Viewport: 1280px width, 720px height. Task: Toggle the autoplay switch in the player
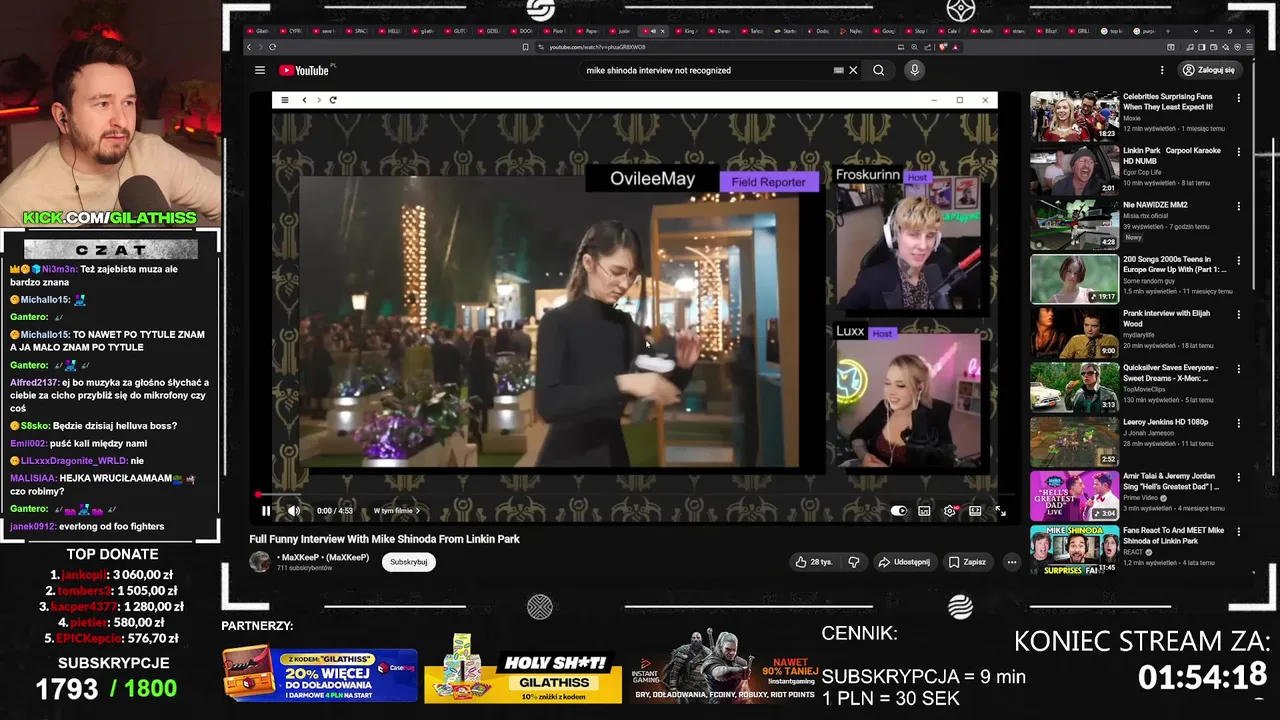click(x=899, y=511)
